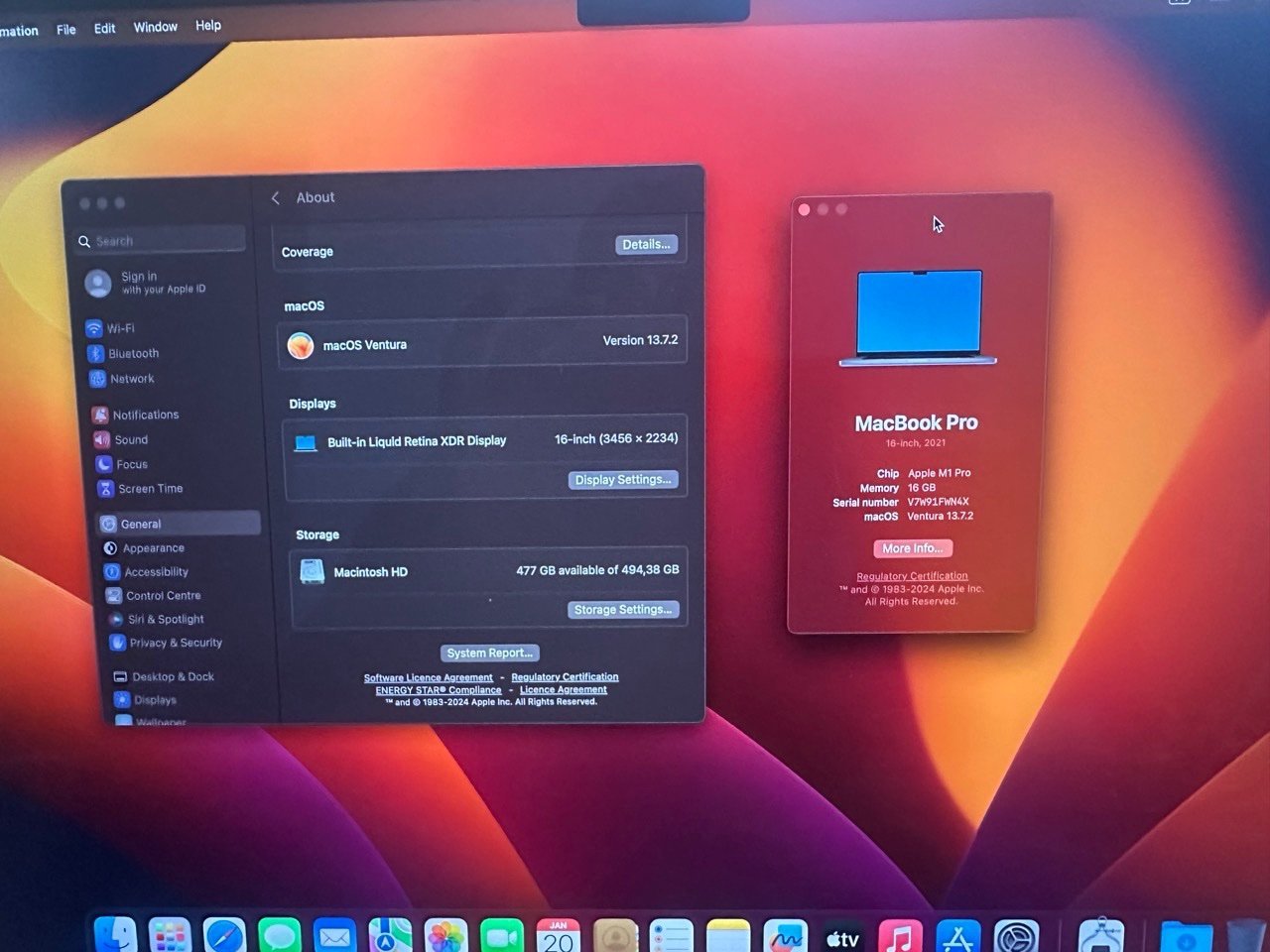Viewport: 1270px width, 952px height.
Task: Select General in the sidebar
Action: 179,524
